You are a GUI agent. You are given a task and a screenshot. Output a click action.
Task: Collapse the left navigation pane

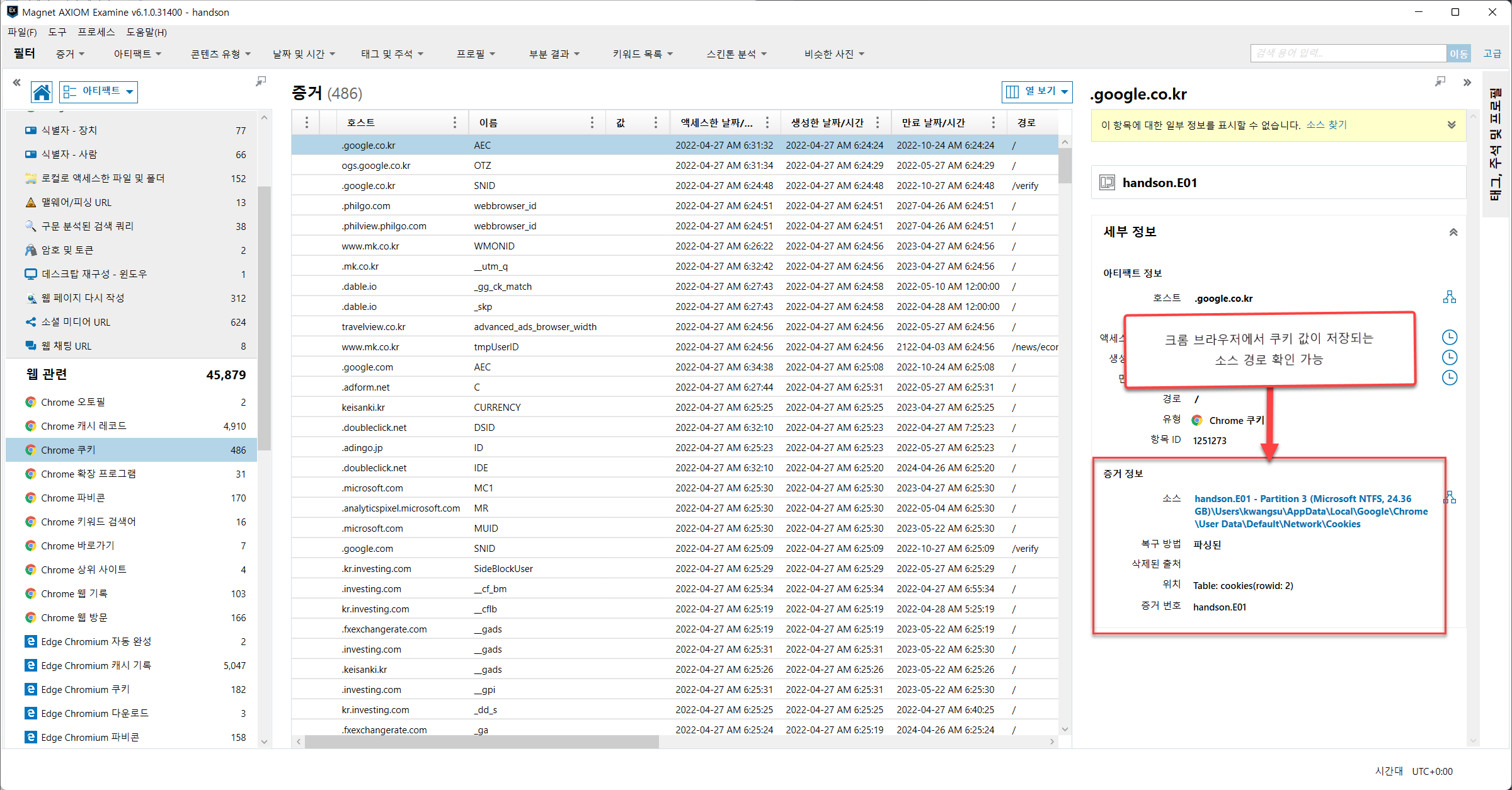[x=17, y=82]
